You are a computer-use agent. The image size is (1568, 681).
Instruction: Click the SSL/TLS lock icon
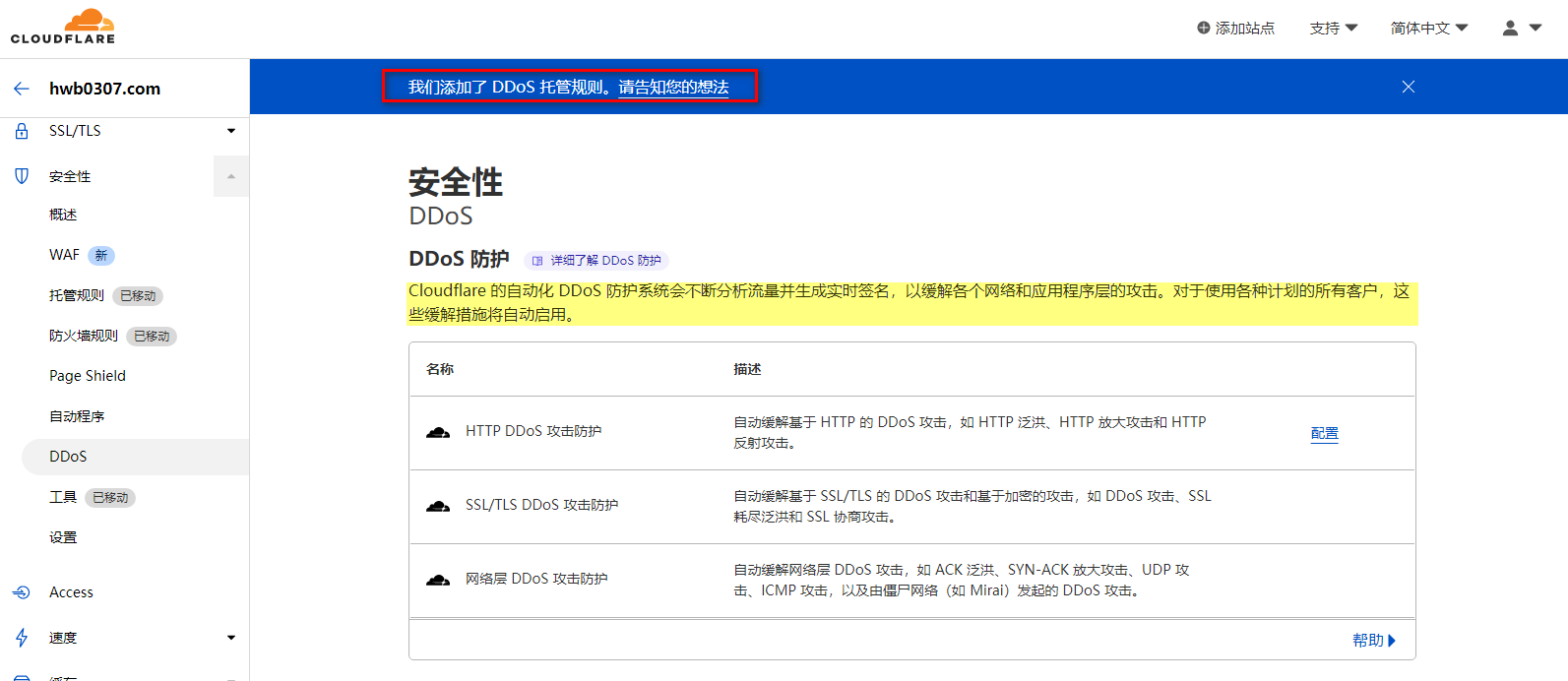(x=22, y=131)
